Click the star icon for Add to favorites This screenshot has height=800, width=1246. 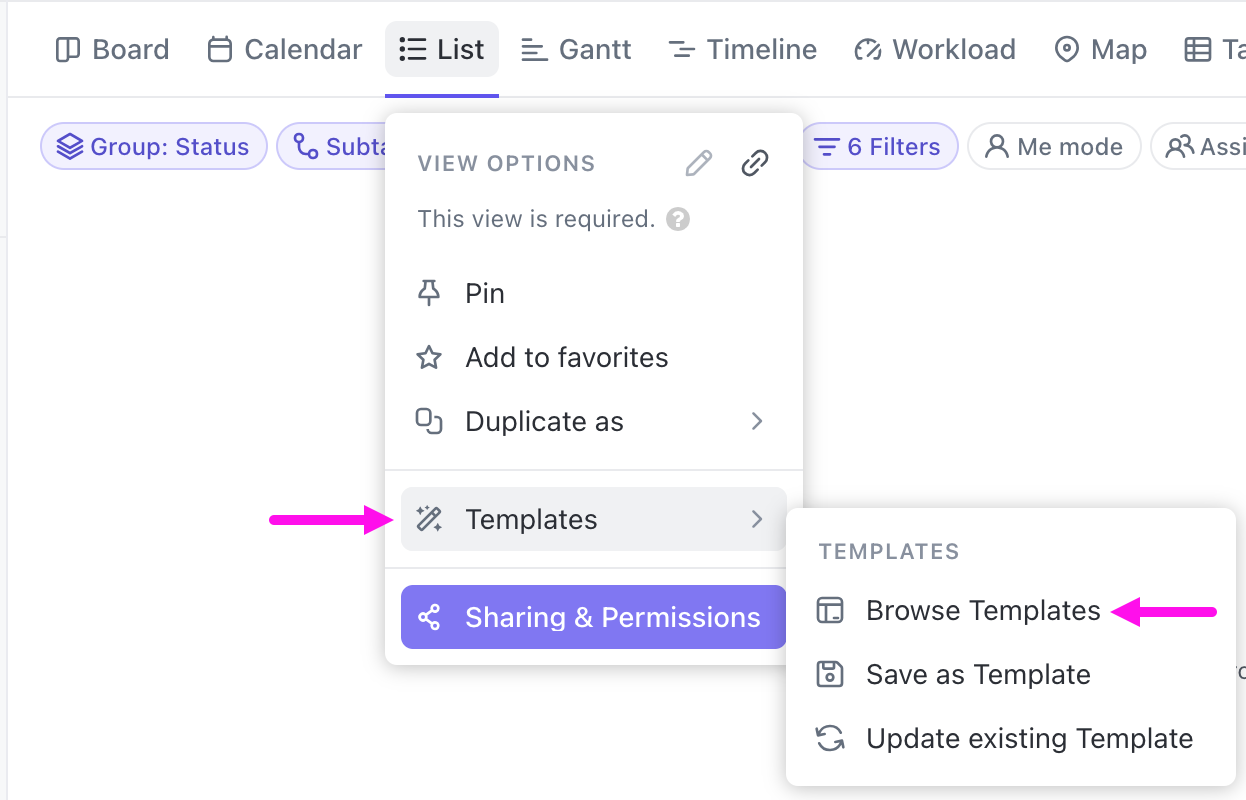coord(429,357)
